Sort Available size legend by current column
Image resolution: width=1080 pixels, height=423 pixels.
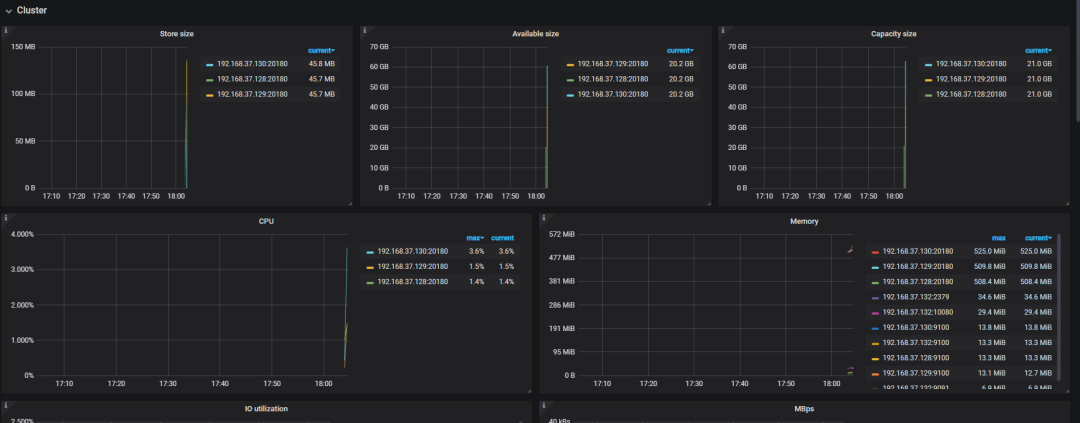click(x=679, y=50)
